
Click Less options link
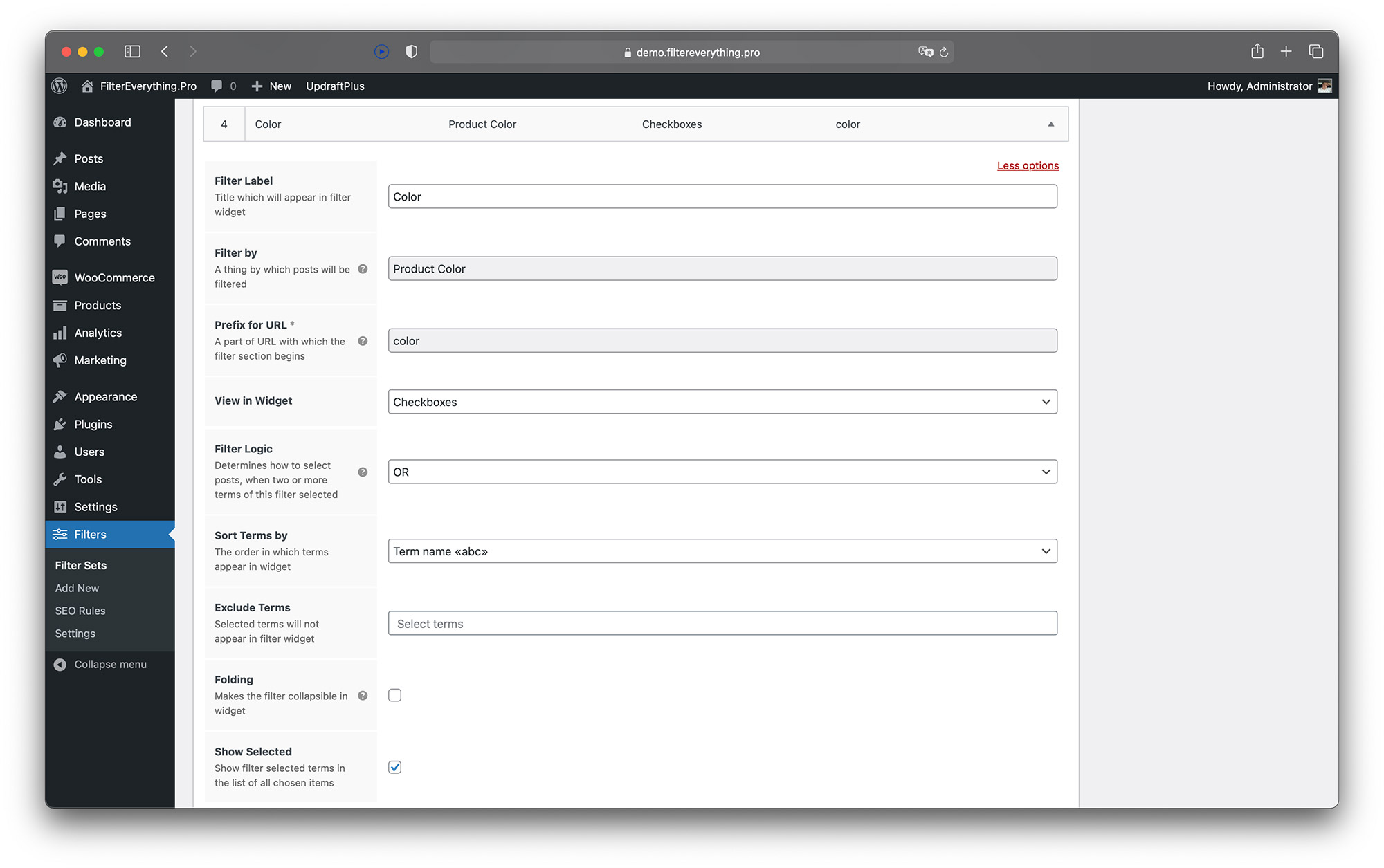coord(1028,164)
